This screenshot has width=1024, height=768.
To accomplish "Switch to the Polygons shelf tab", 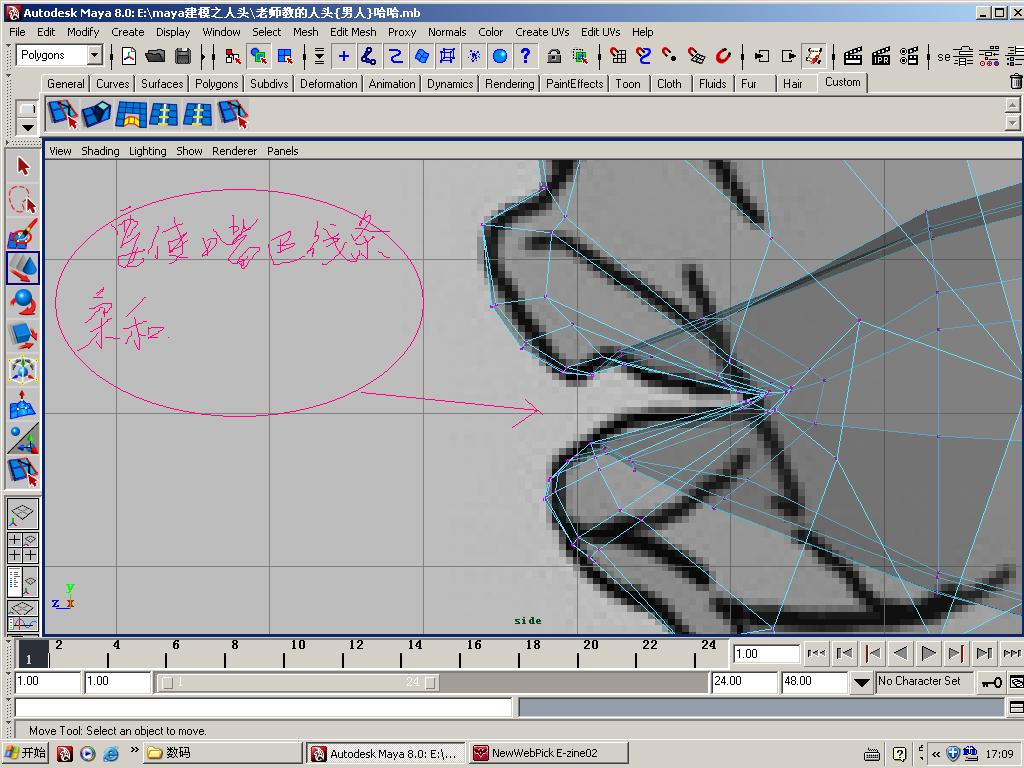I will (216, 84).
